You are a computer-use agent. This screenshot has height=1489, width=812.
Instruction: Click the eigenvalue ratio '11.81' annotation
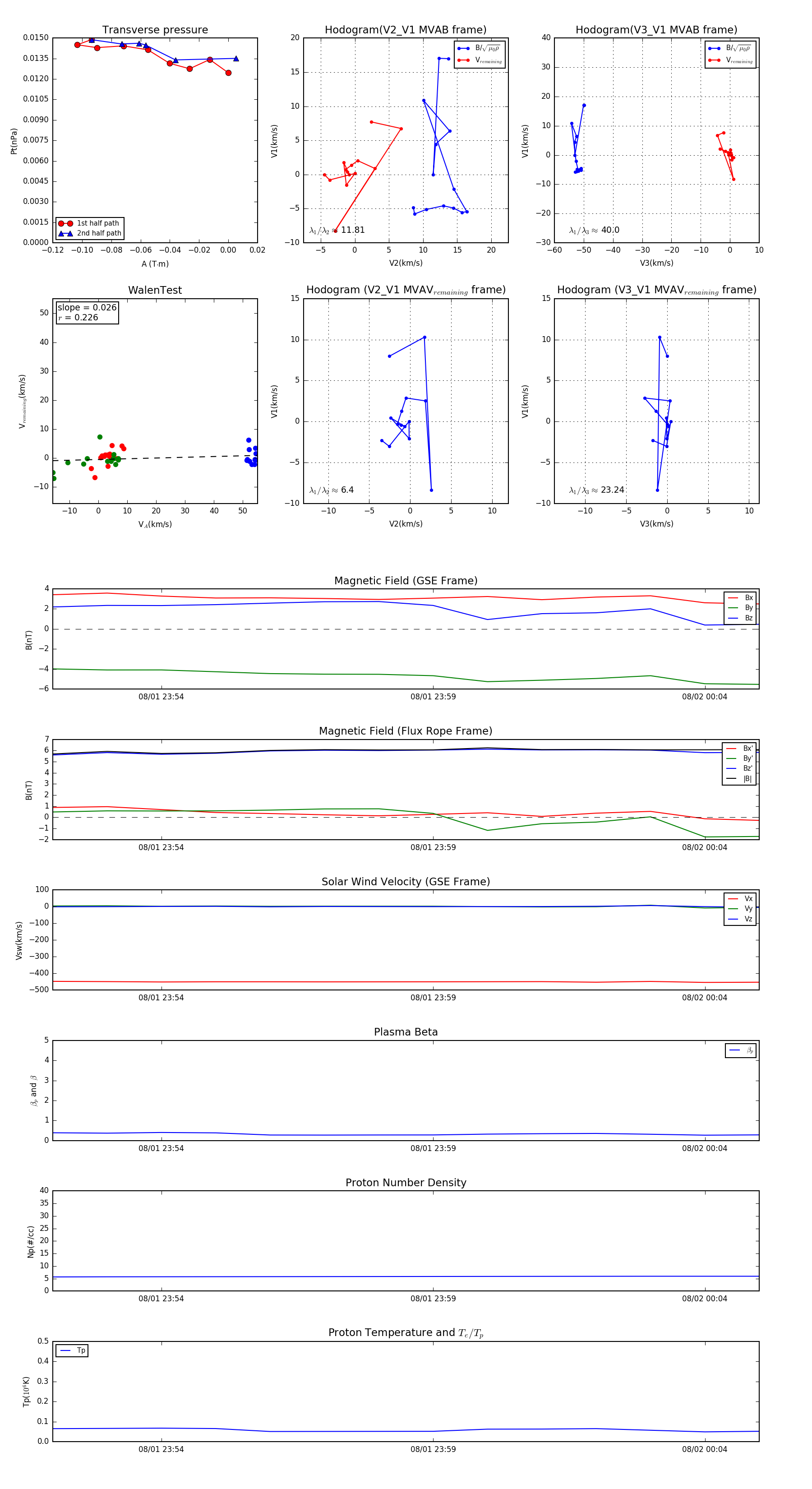tap(337, 230)
